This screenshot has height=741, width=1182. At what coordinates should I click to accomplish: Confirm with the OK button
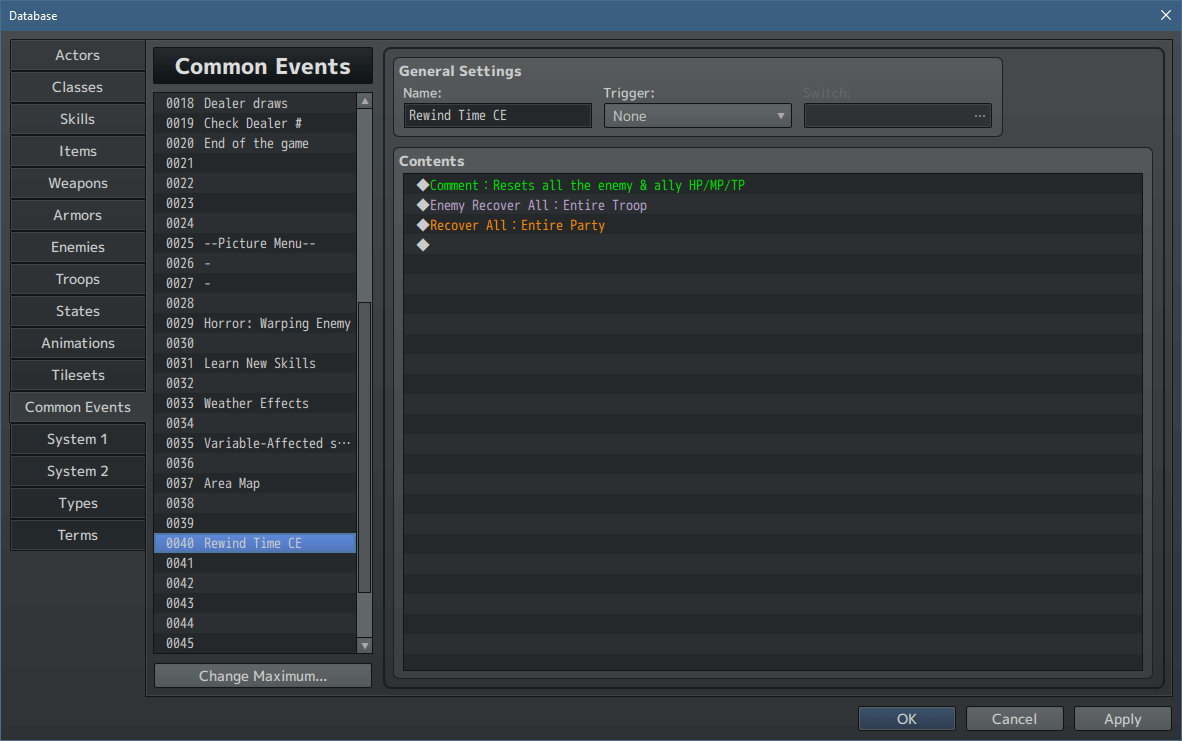pos(906,719)
